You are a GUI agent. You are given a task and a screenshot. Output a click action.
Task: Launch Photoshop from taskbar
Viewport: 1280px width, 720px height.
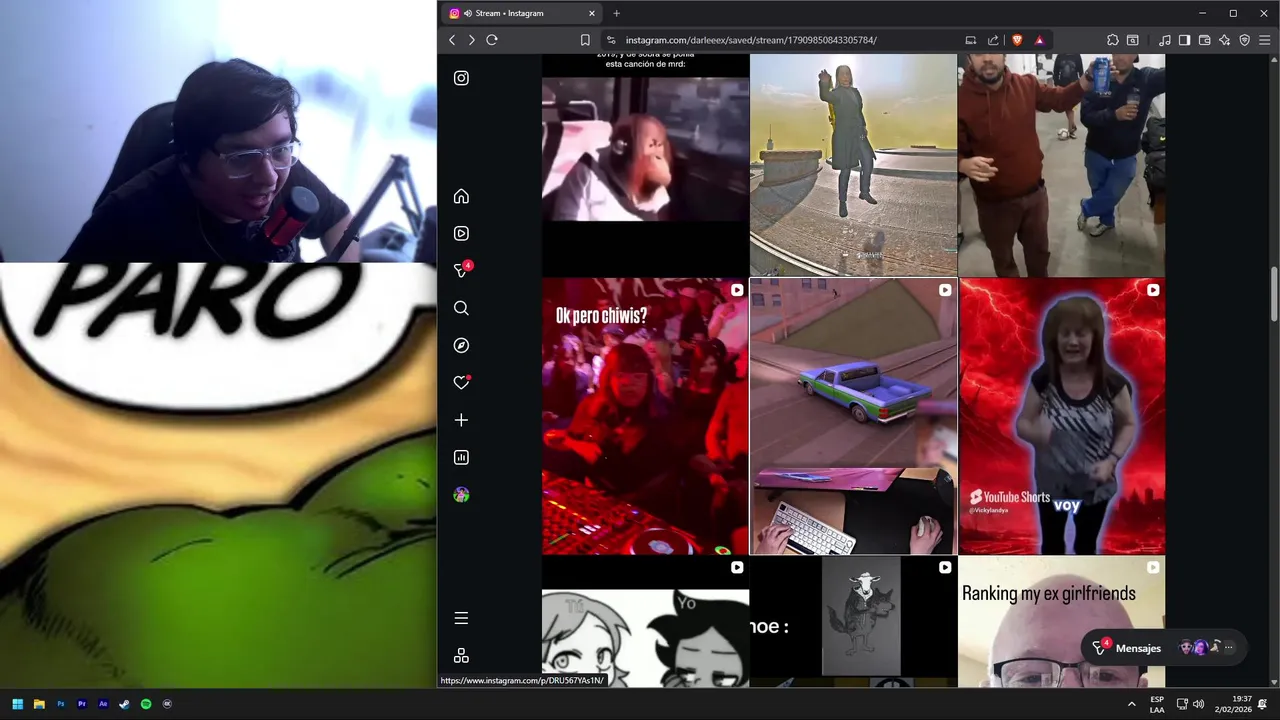[x=60, y=704]
